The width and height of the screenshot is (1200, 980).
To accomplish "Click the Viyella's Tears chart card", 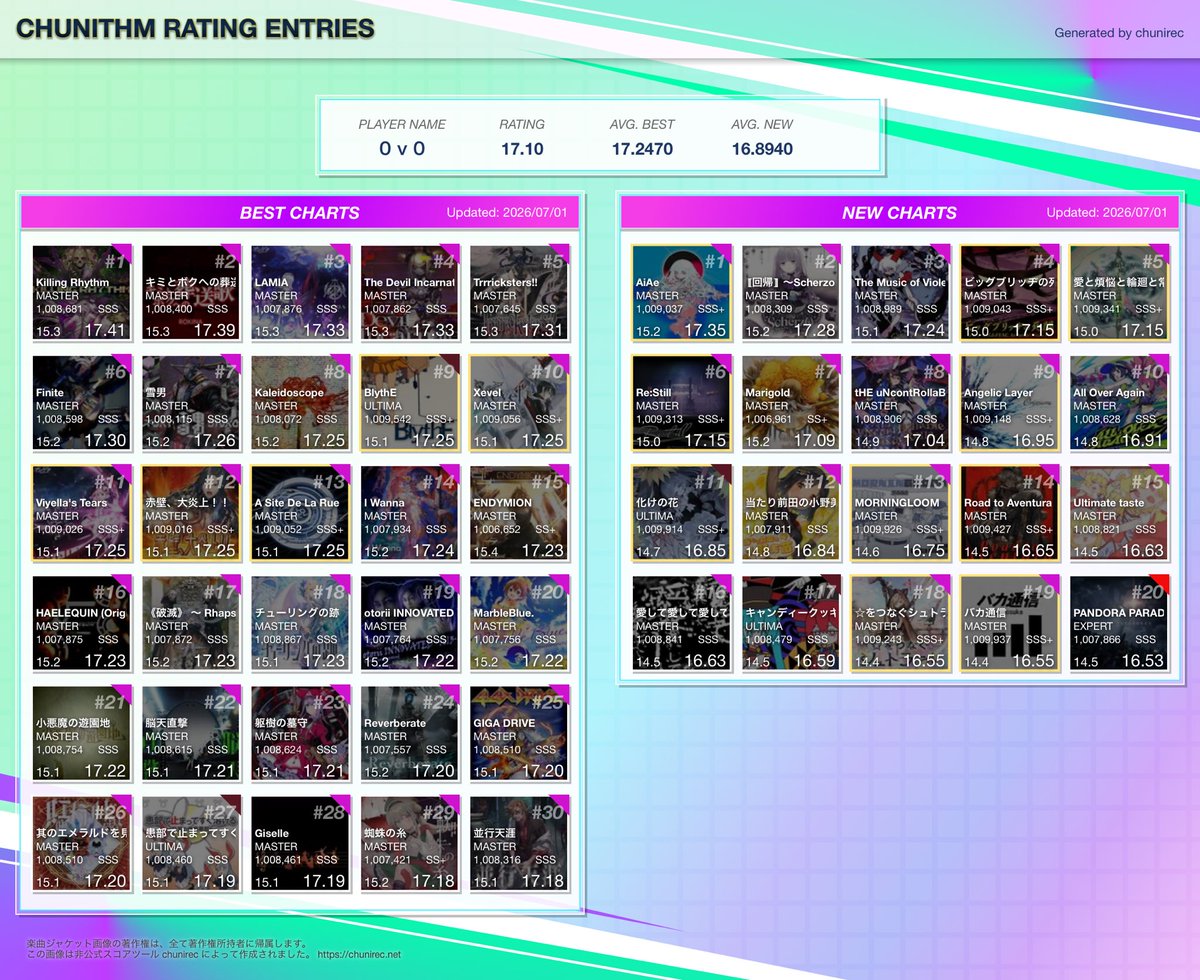I will [x=81, y=512].
